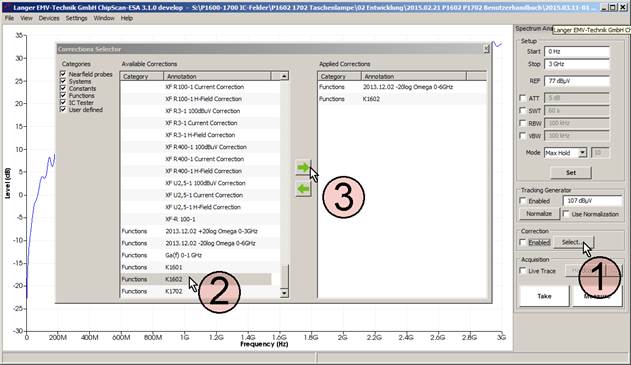Viewport: 631px width, 365px height.
Task: Click the Take button
Action: [x=544, y=296]
